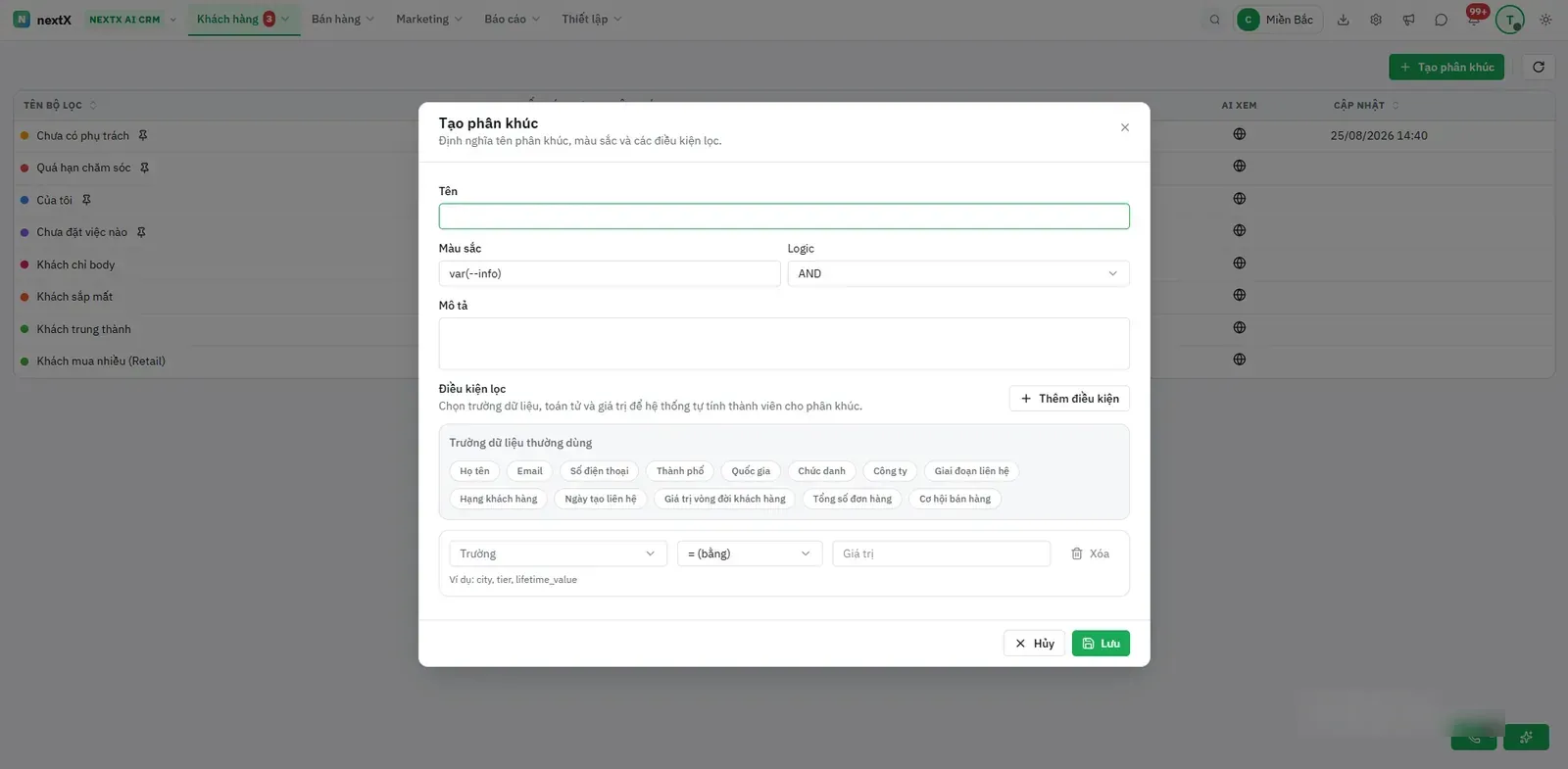Viewport: 1568px width, 769px height.
Task: Open the Báo cáo menu
Action: [x=513, y=19]
